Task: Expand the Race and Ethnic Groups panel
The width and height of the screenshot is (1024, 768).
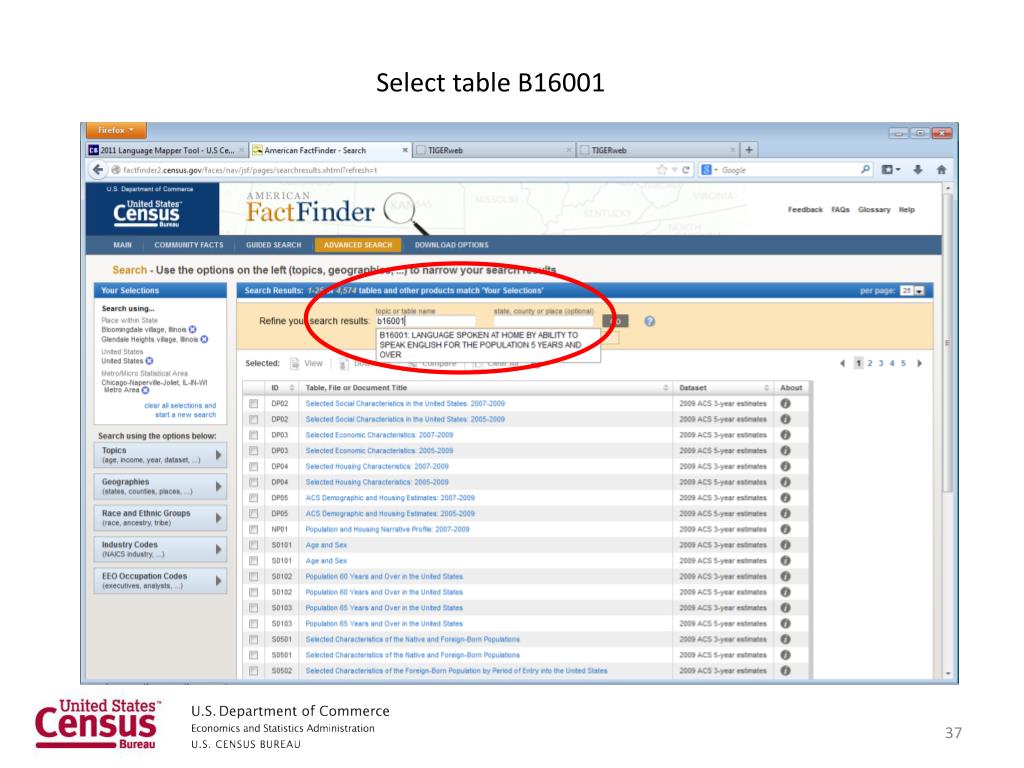Action: pyautogui.click(x=161, y=518)
